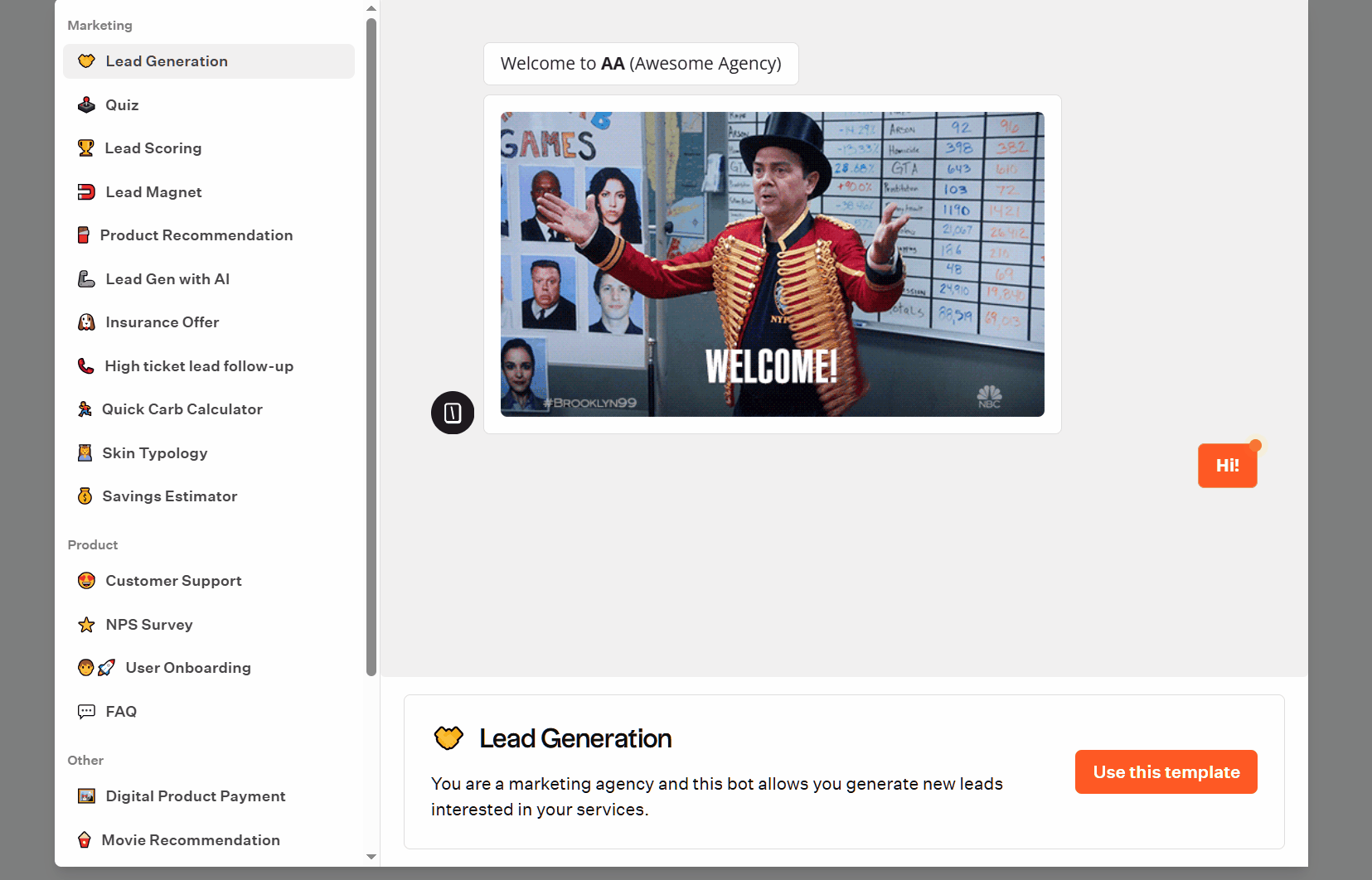Click the FAQ speech bubble icon
This screenshot has width=1372, height=880.
click(x=86, y=712)
